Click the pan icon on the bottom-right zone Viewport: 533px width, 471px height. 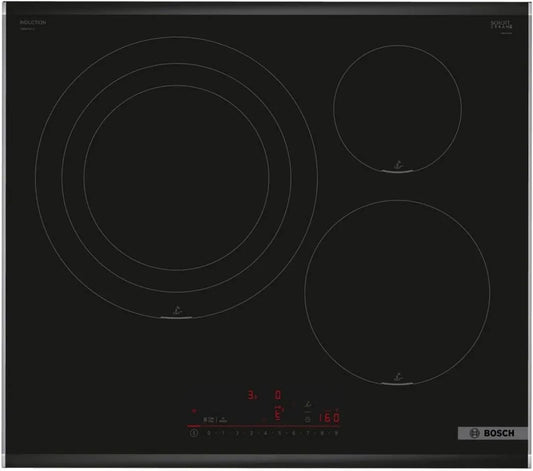coord(398,377)
